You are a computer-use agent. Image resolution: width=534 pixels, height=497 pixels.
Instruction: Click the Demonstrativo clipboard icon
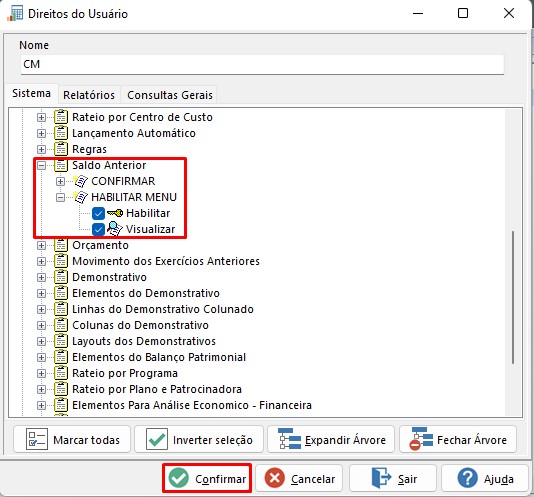[x=61, y=277]
